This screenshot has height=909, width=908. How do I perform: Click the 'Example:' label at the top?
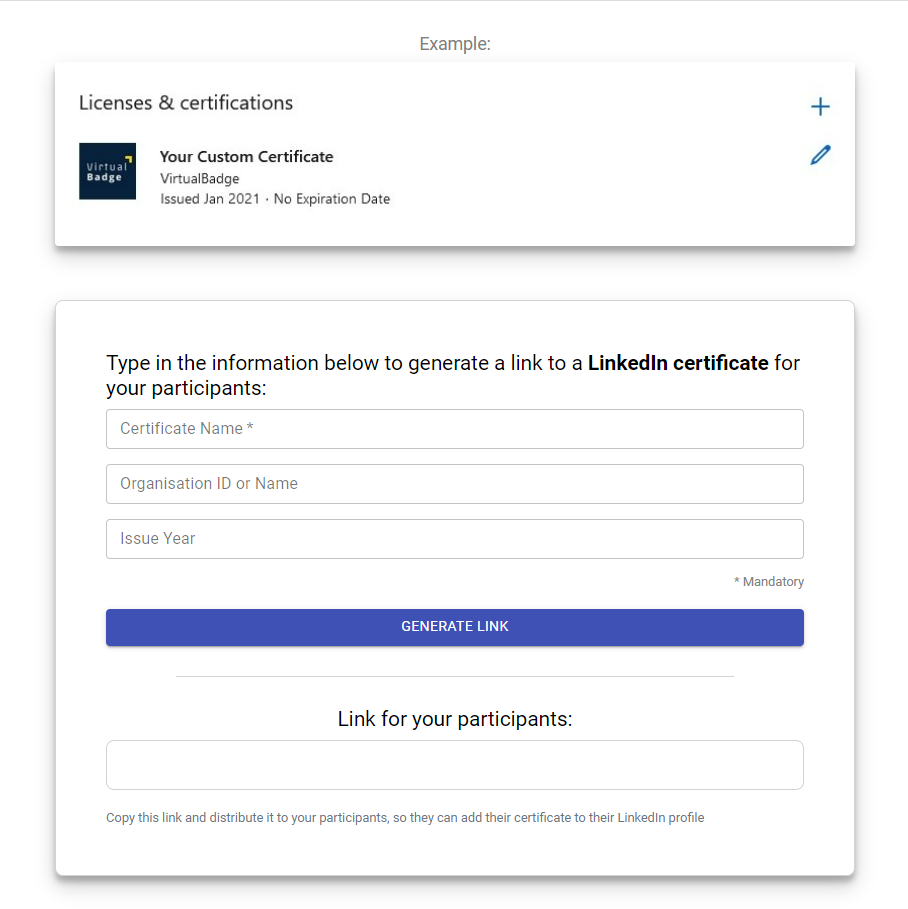(x=455, y=43)
